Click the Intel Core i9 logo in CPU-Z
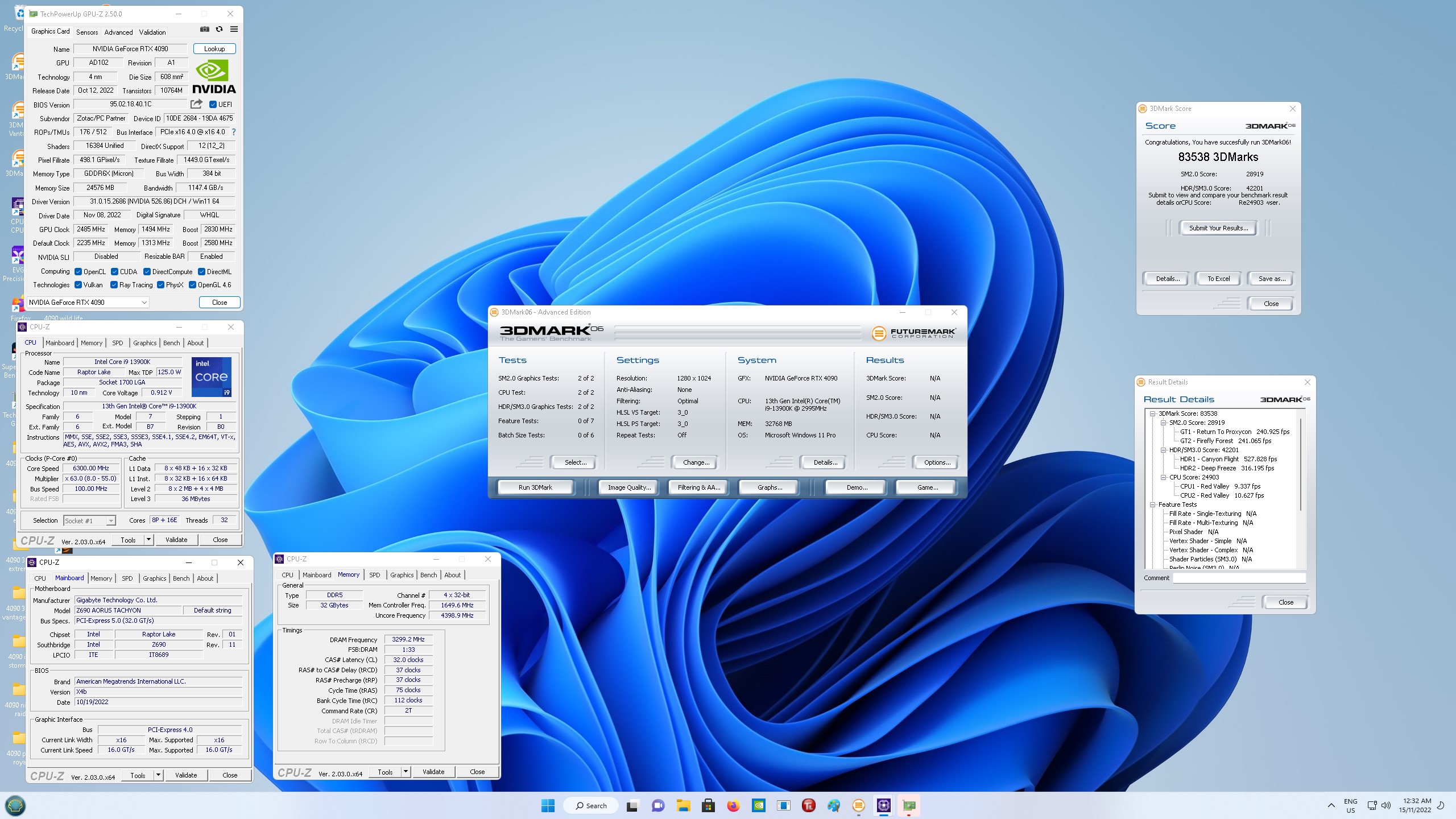Image resolution: width=1456 pixels, height=819 pixels. click(x=212, y=377)
